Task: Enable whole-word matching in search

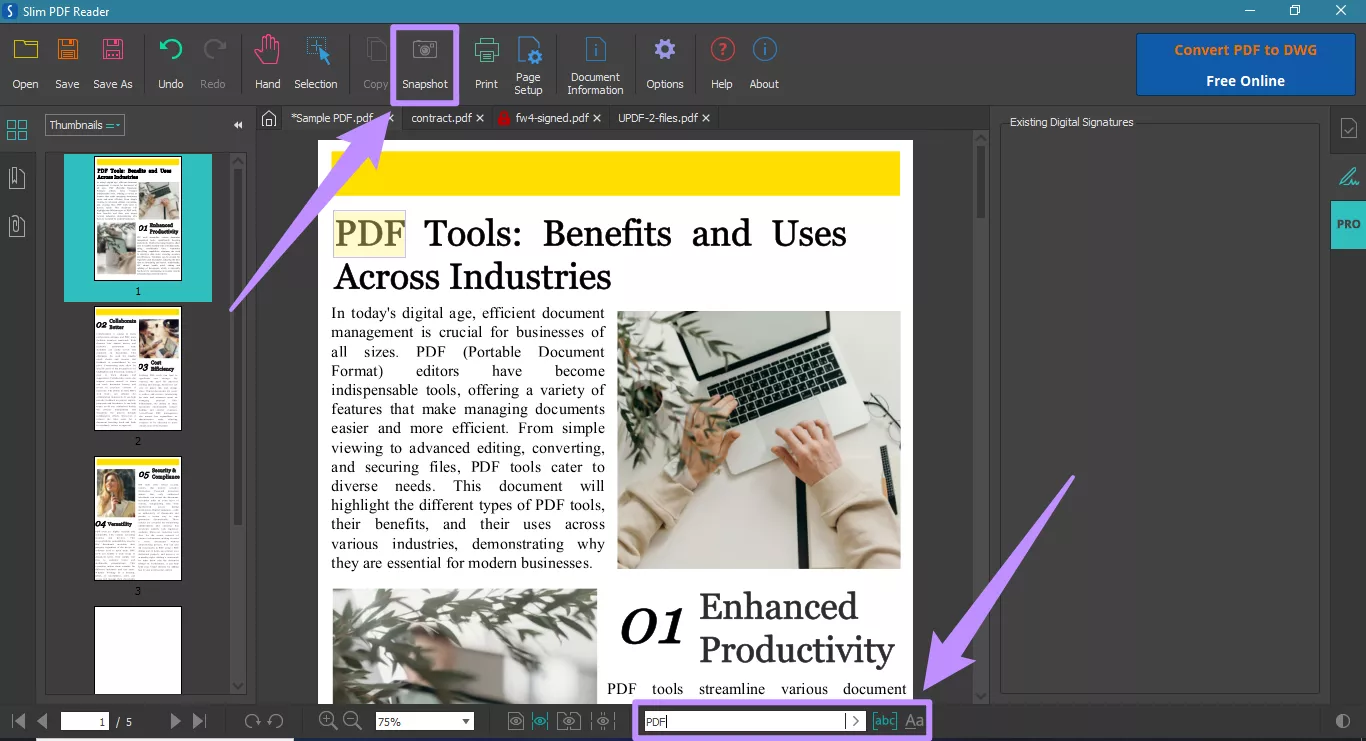Action: (x=884, y=720)
